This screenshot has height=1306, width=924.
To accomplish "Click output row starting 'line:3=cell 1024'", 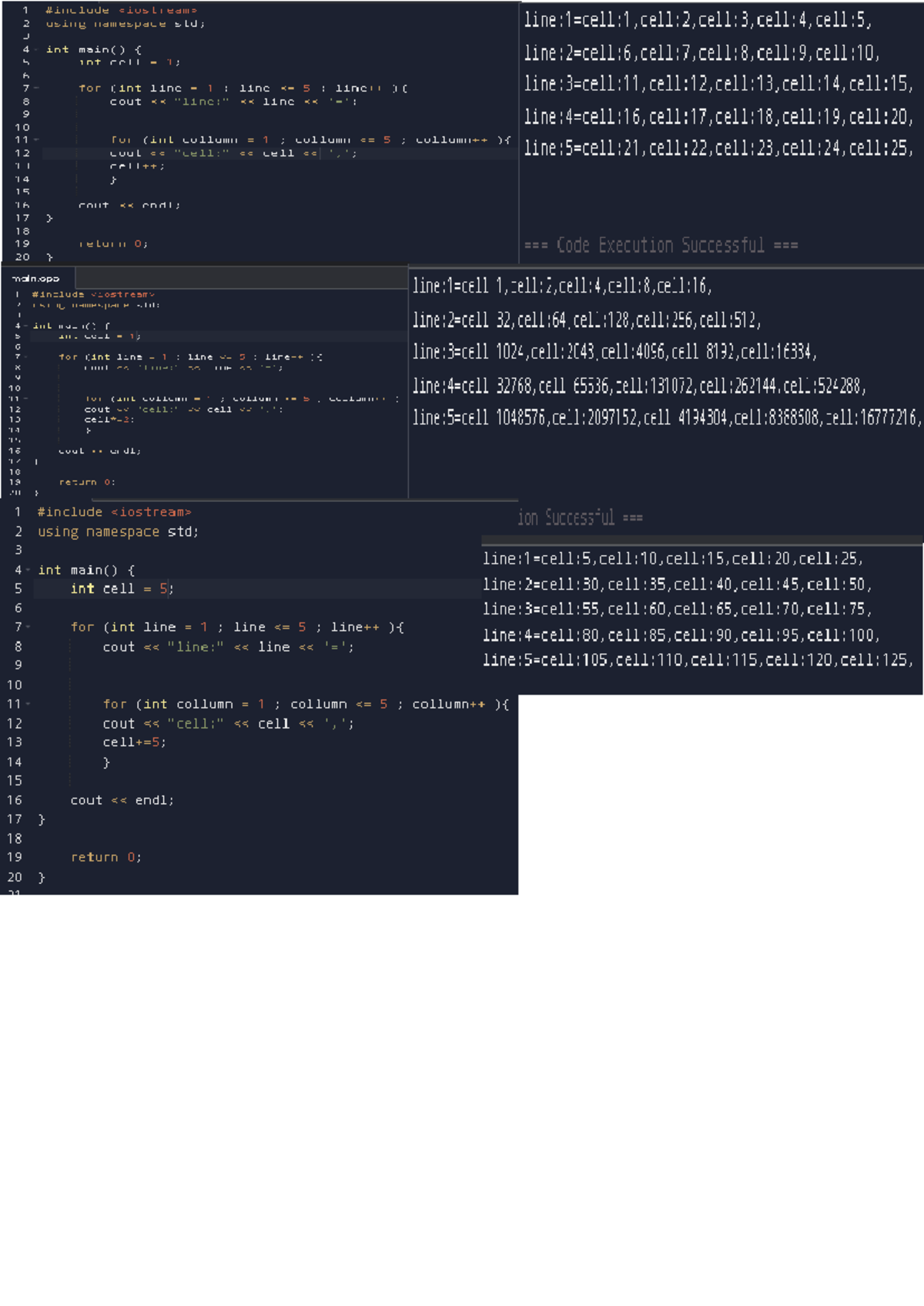I will 614,352.
